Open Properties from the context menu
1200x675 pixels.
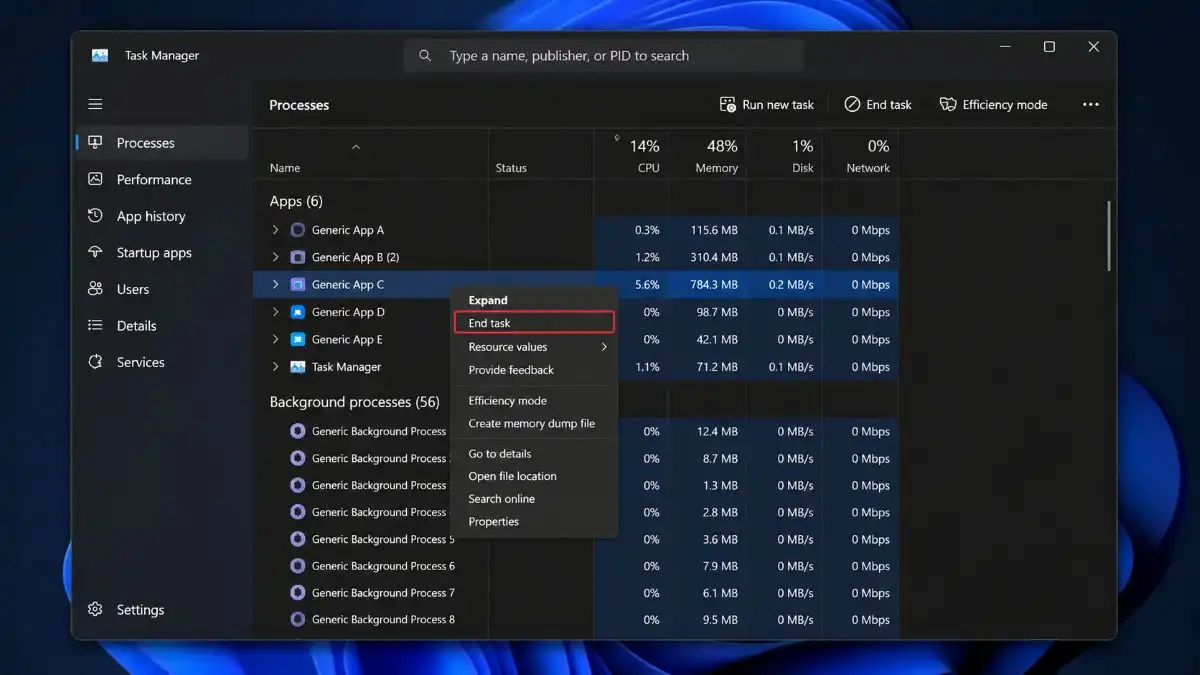point(534,522)
